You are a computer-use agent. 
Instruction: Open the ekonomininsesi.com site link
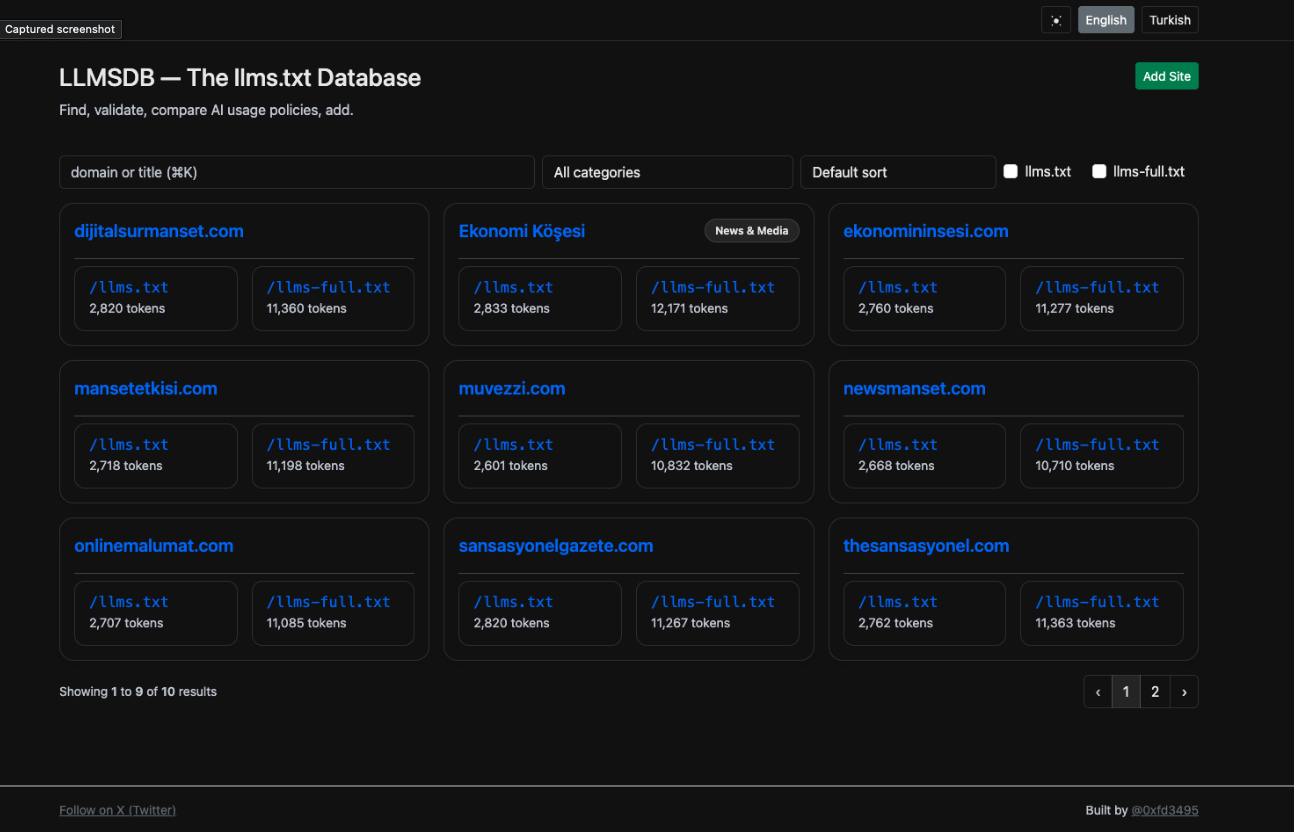coord(926,231)
